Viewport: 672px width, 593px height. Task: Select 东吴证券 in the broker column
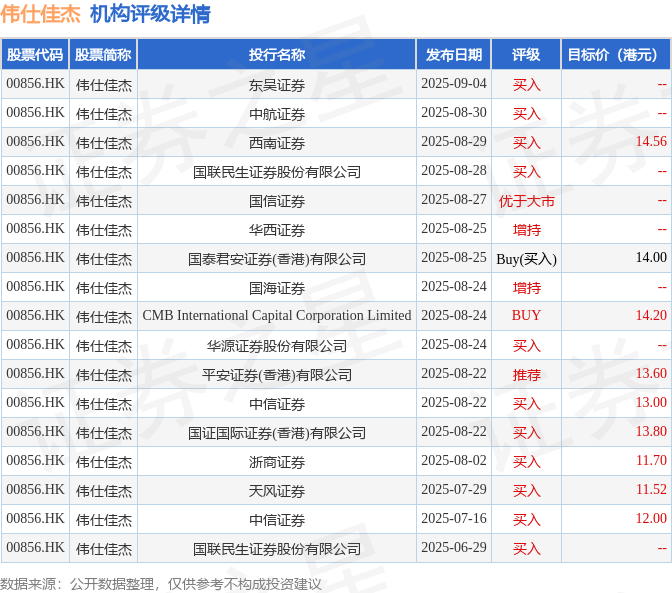(x=277, y=85)
